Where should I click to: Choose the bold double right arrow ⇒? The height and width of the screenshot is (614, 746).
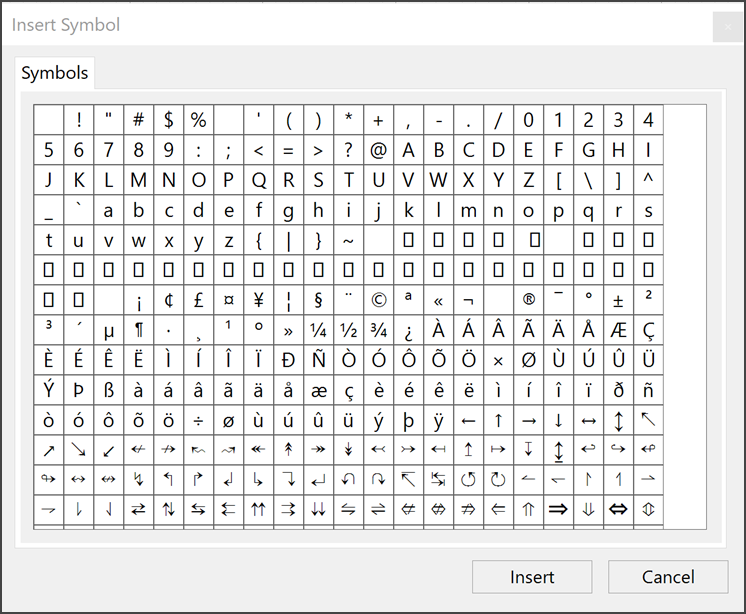tap(558, 510)
